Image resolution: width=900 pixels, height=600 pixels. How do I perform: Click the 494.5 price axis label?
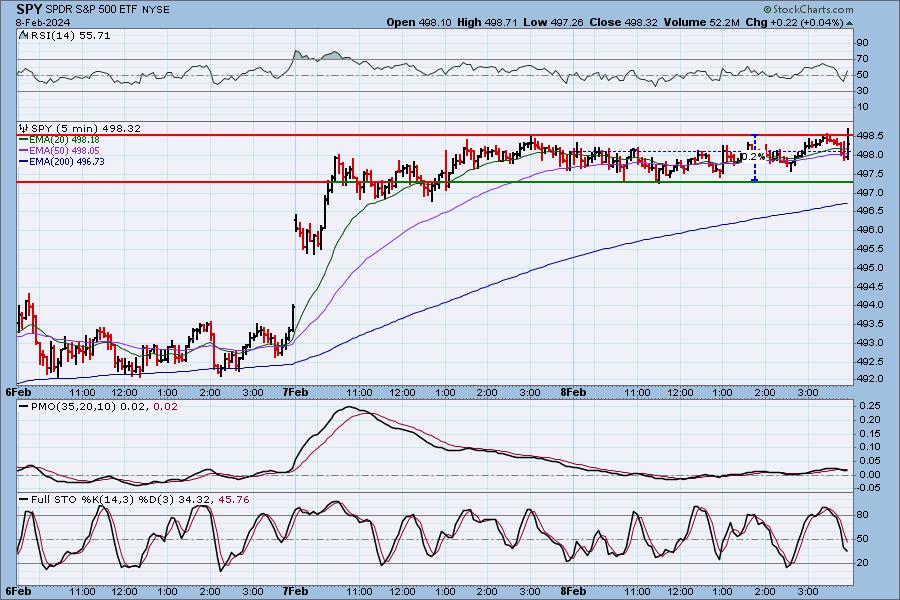(x=870, y=286)
